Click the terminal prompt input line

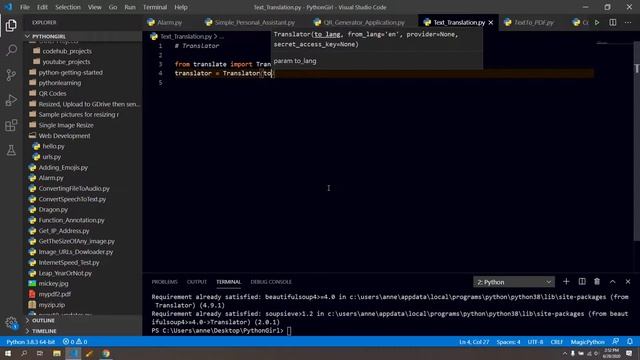289,330
